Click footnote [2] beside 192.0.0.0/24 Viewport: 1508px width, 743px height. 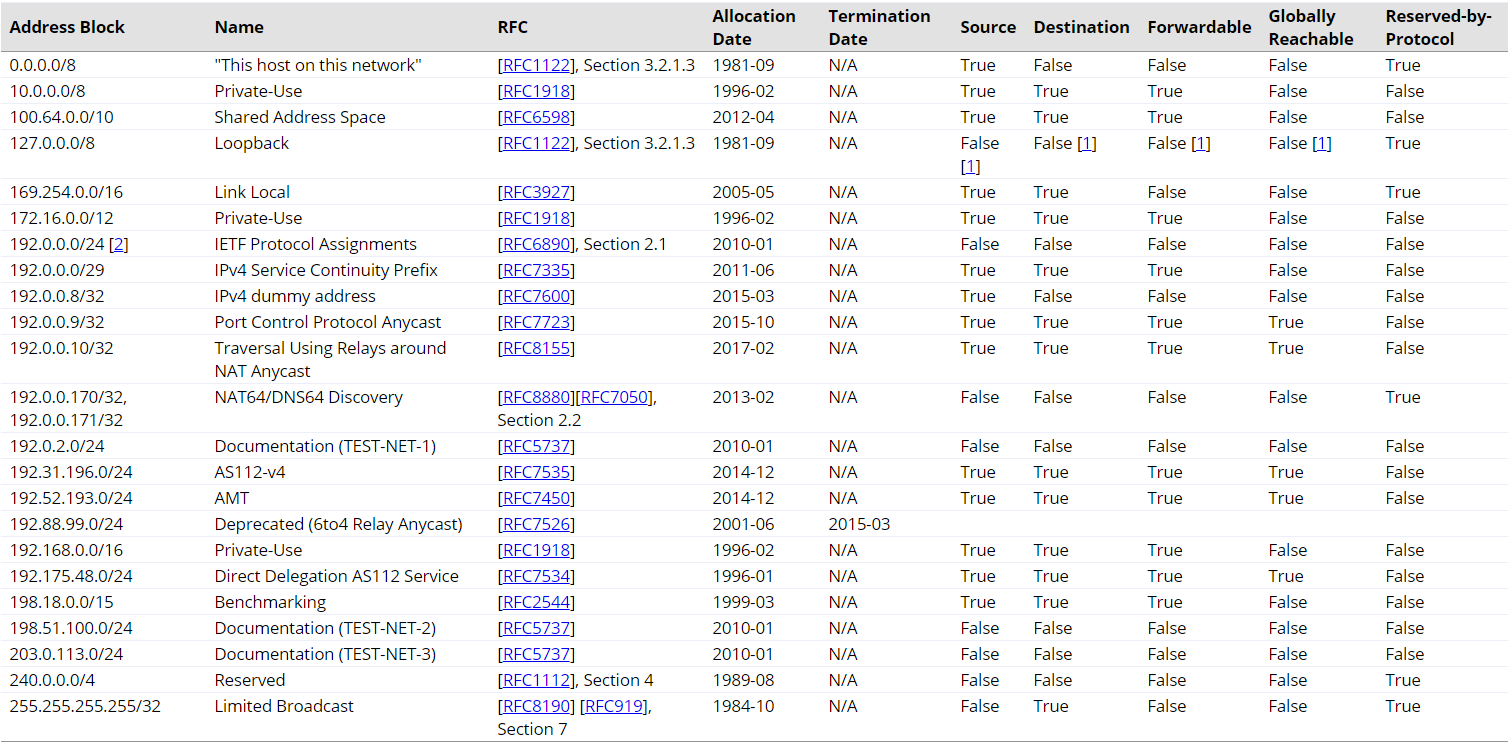point(119,244)
